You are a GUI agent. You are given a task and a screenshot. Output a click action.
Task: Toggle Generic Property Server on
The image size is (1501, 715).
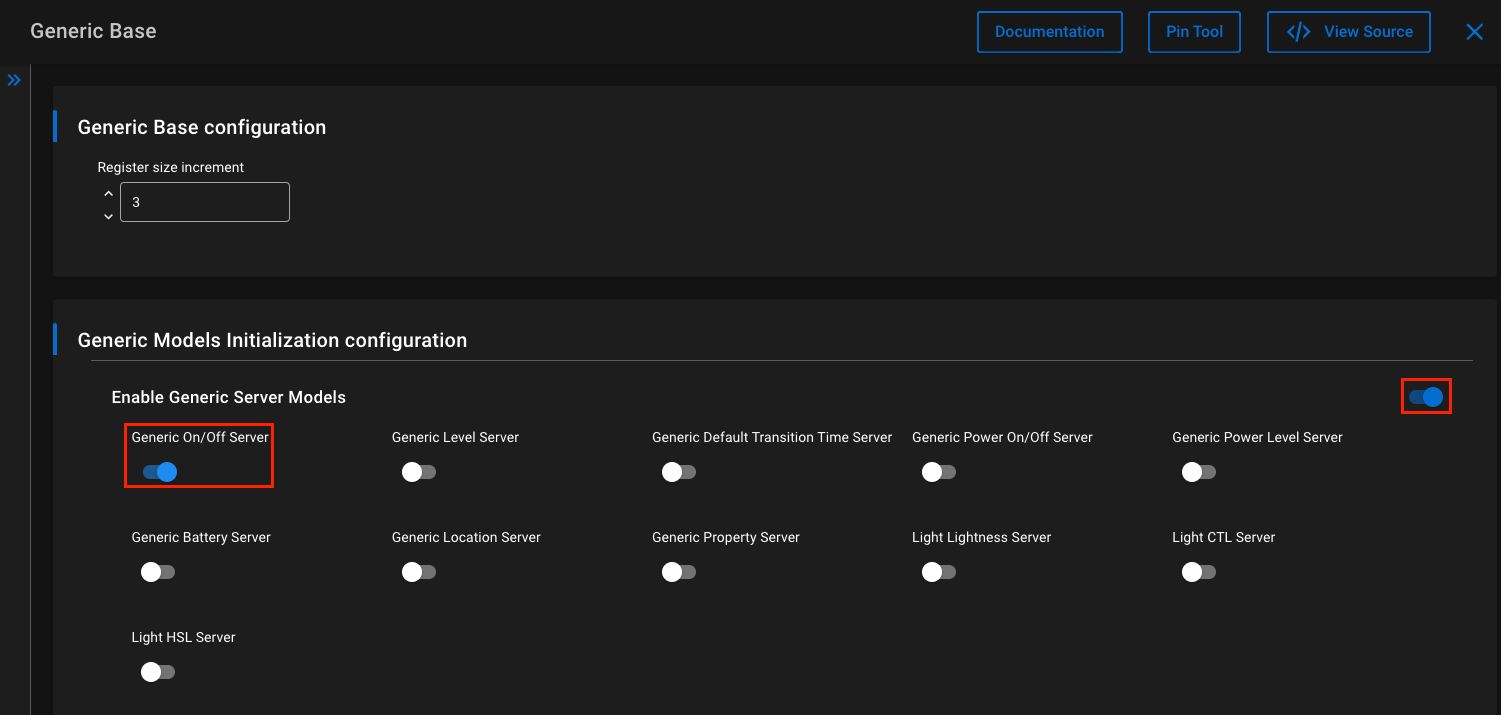click(x=678, y=571)
